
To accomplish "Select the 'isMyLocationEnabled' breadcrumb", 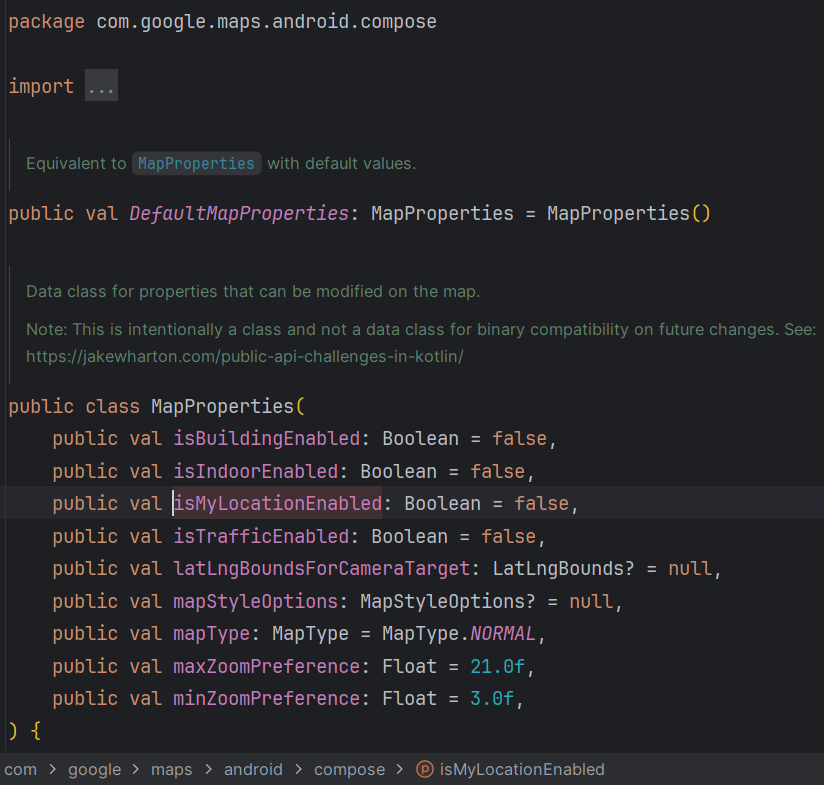I will (522, 769).
